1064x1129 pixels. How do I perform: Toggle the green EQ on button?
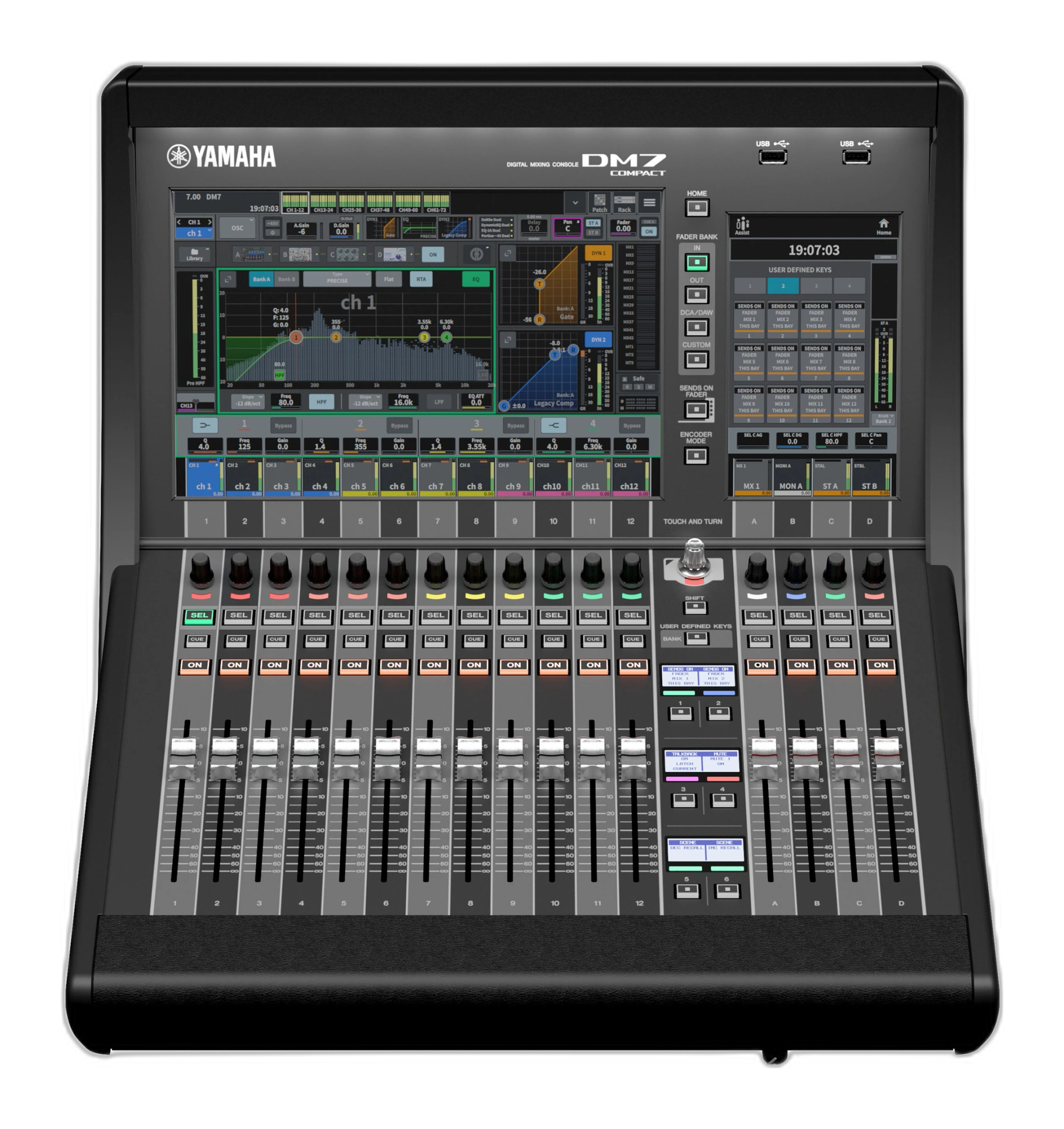click(x=475, y=279)
